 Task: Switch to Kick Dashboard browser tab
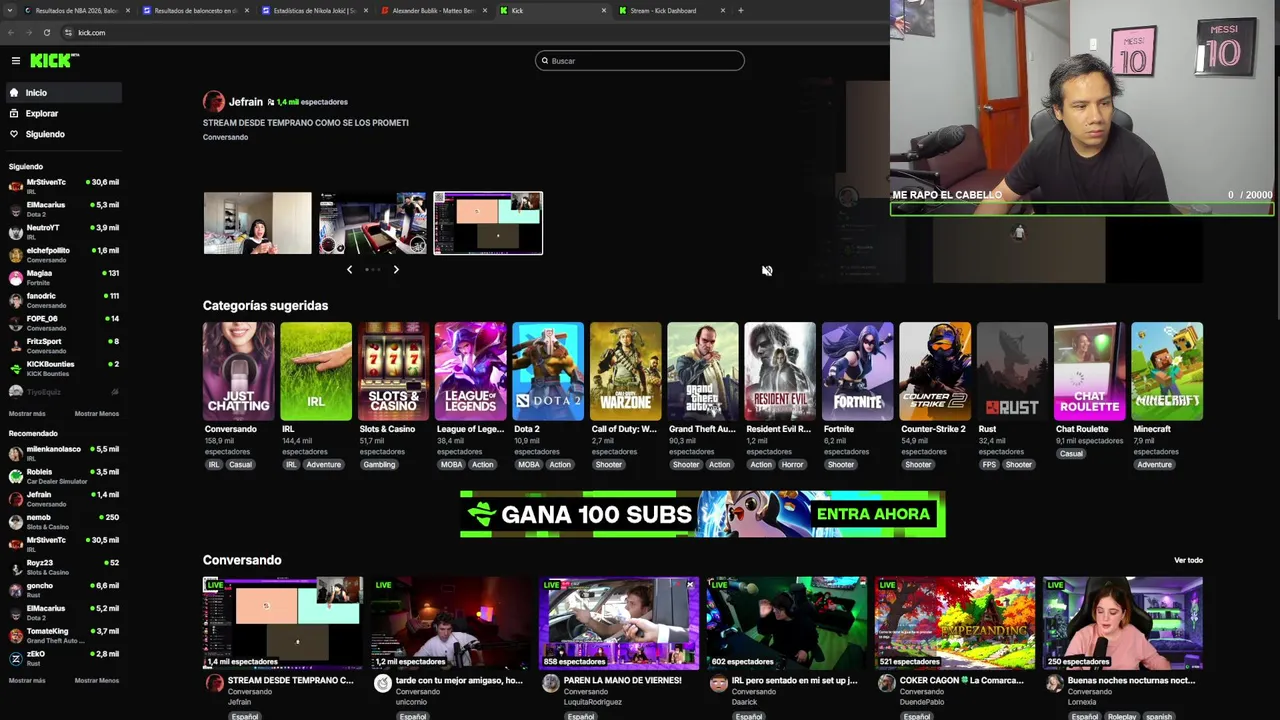(x=671, y=10)
